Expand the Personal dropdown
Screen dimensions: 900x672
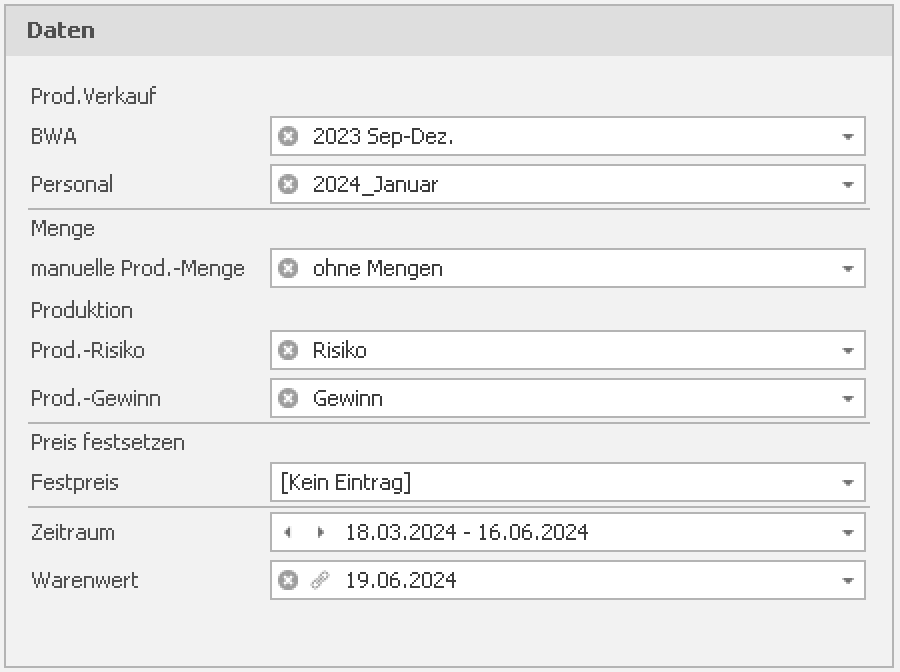[847, 185]
